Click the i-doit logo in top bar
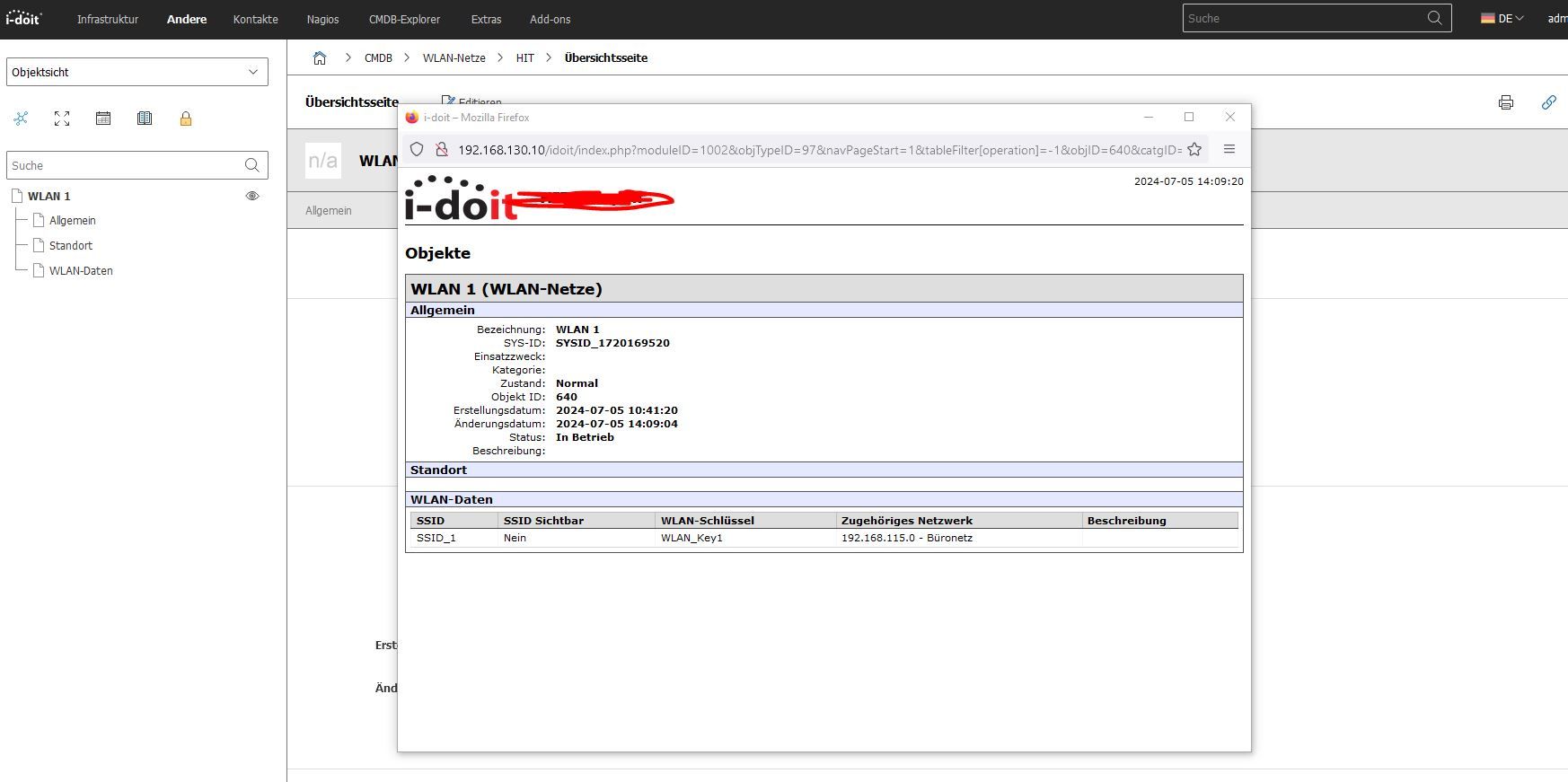 click(23, 18)
